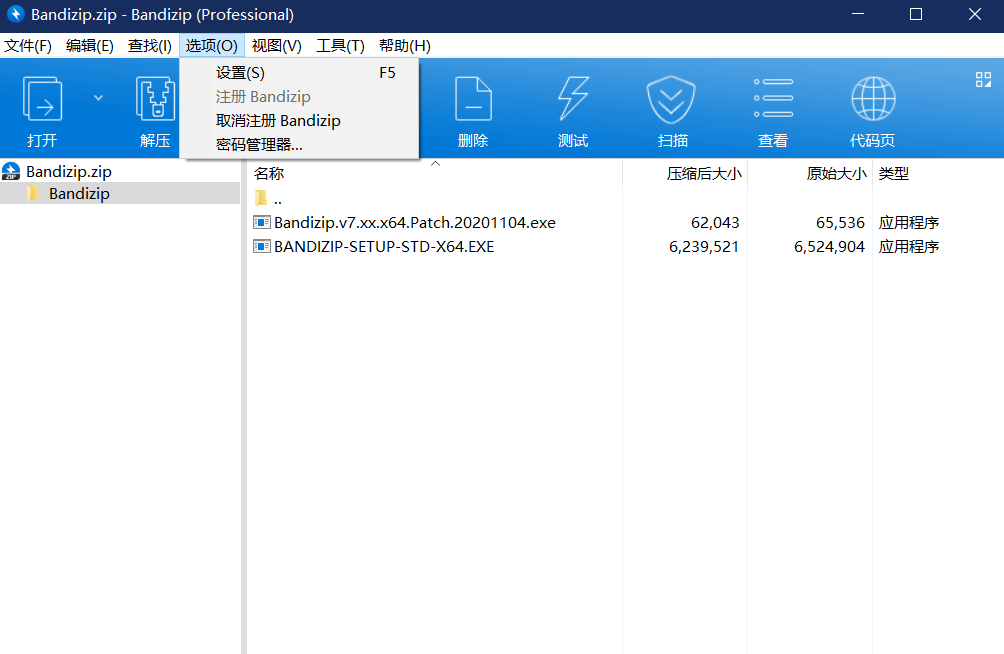Click original size value 6,524,904

(x=829, y=247)
